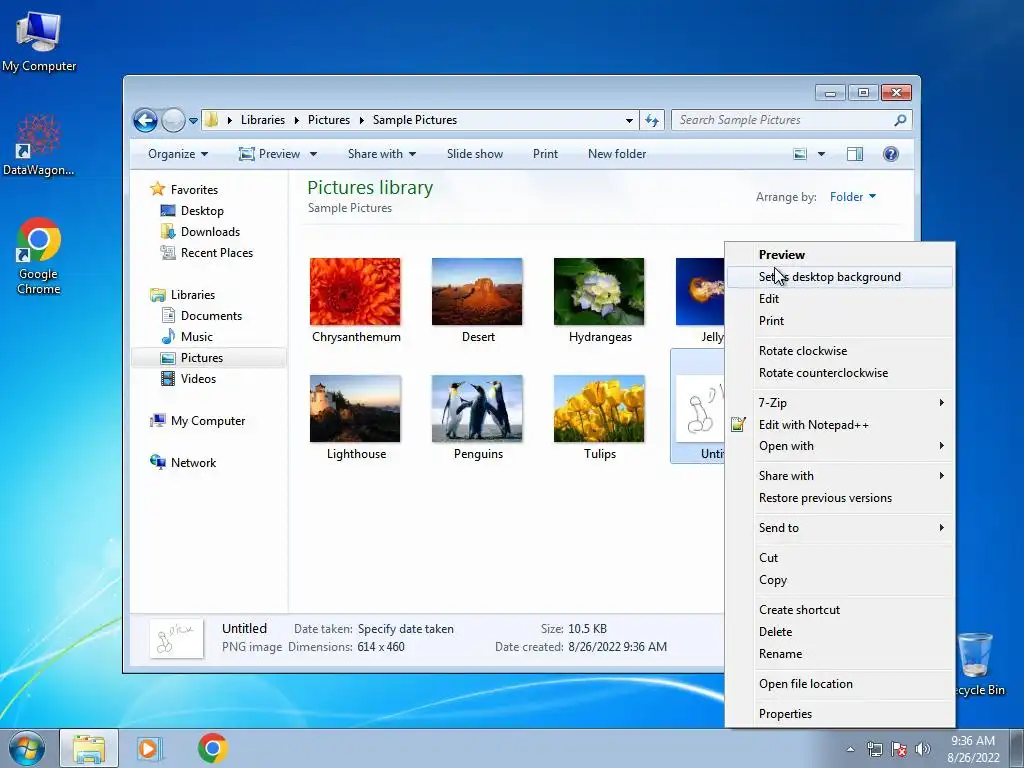Expand the Send to submenu

[840, 528]
